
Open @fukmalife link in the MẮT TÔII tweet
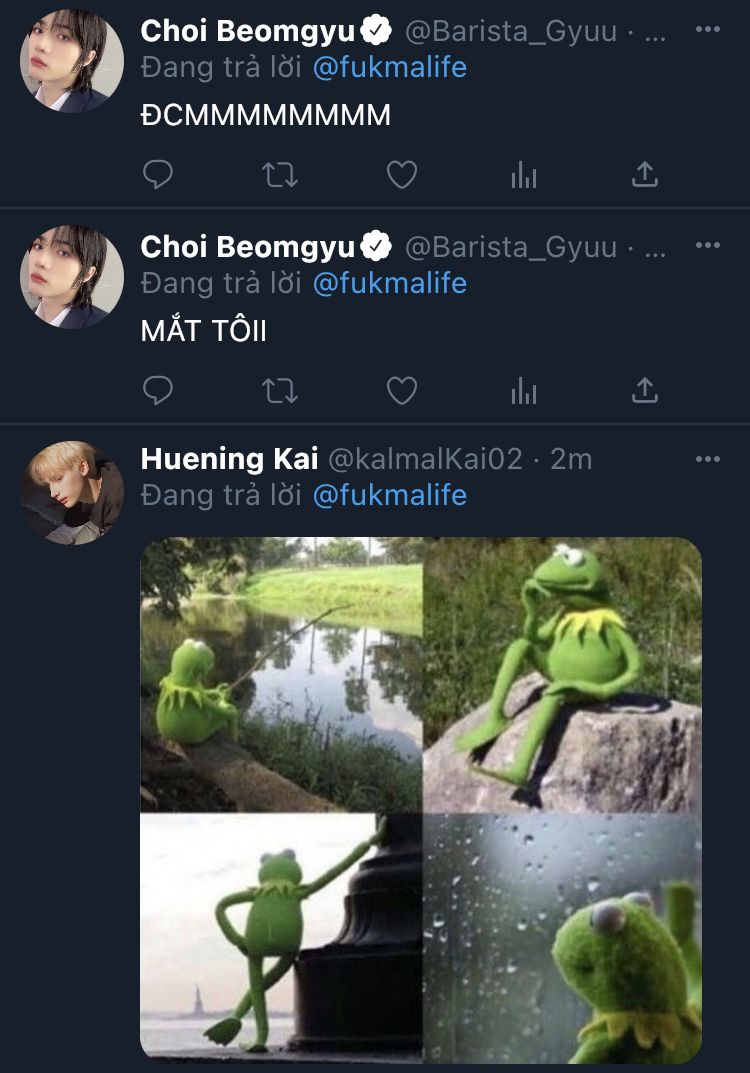(x=390, y=283)
